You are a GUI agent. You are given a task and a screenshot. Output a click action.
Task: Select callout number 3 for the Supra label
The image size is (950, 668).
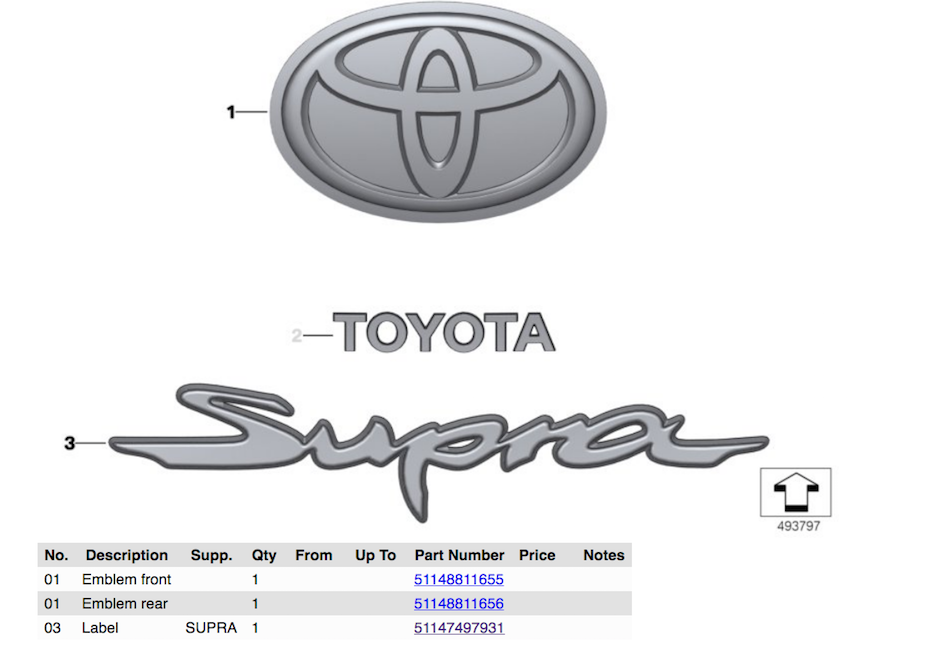coord(70,441)
